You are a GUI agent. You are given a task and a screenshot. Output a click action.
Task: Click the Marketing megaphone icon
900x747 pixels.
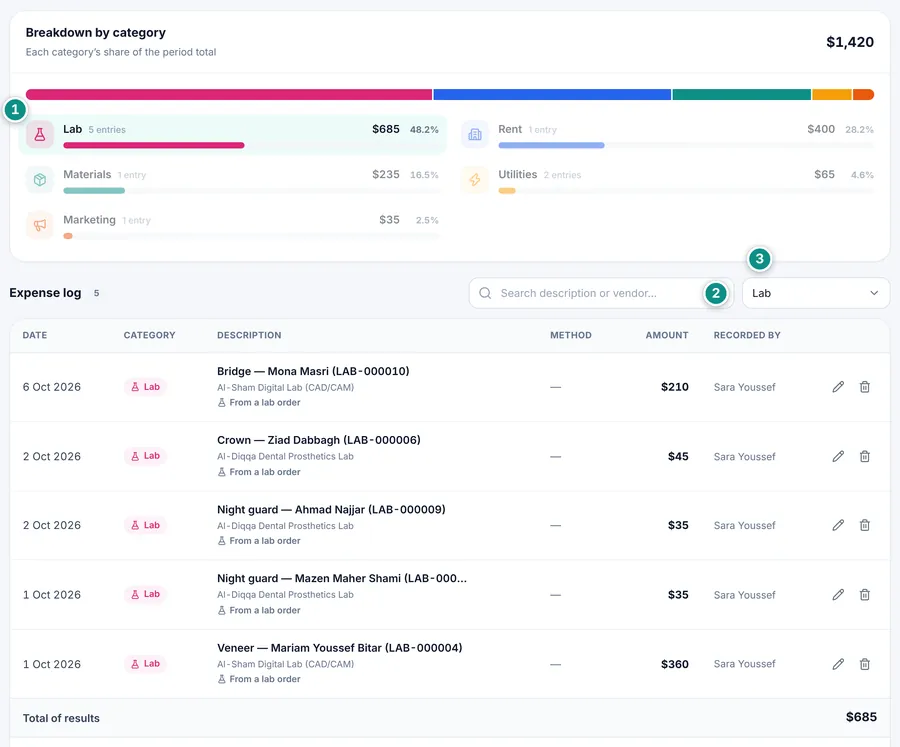tap(40, 225)
